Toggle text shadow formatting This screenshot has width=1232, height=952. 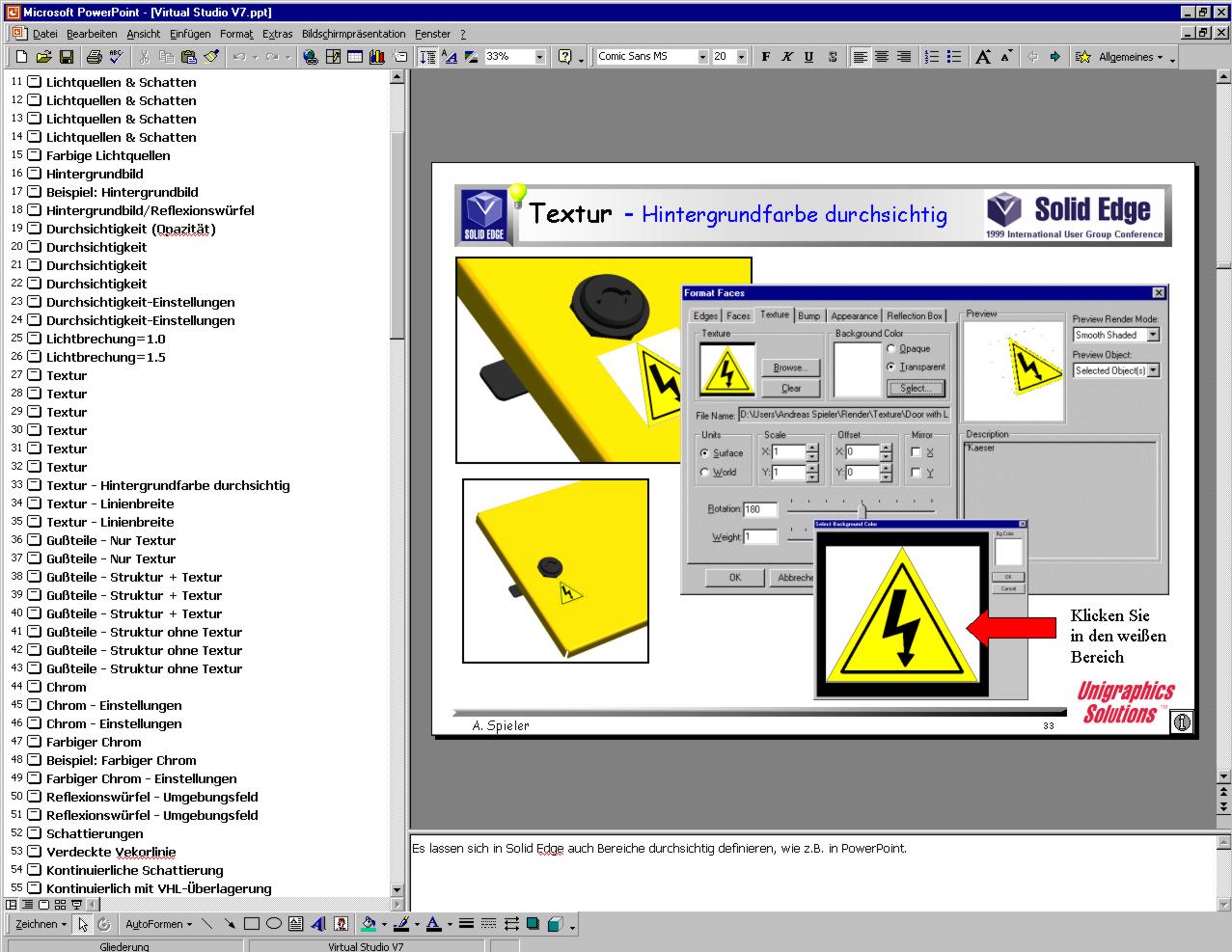coord(833,57)
